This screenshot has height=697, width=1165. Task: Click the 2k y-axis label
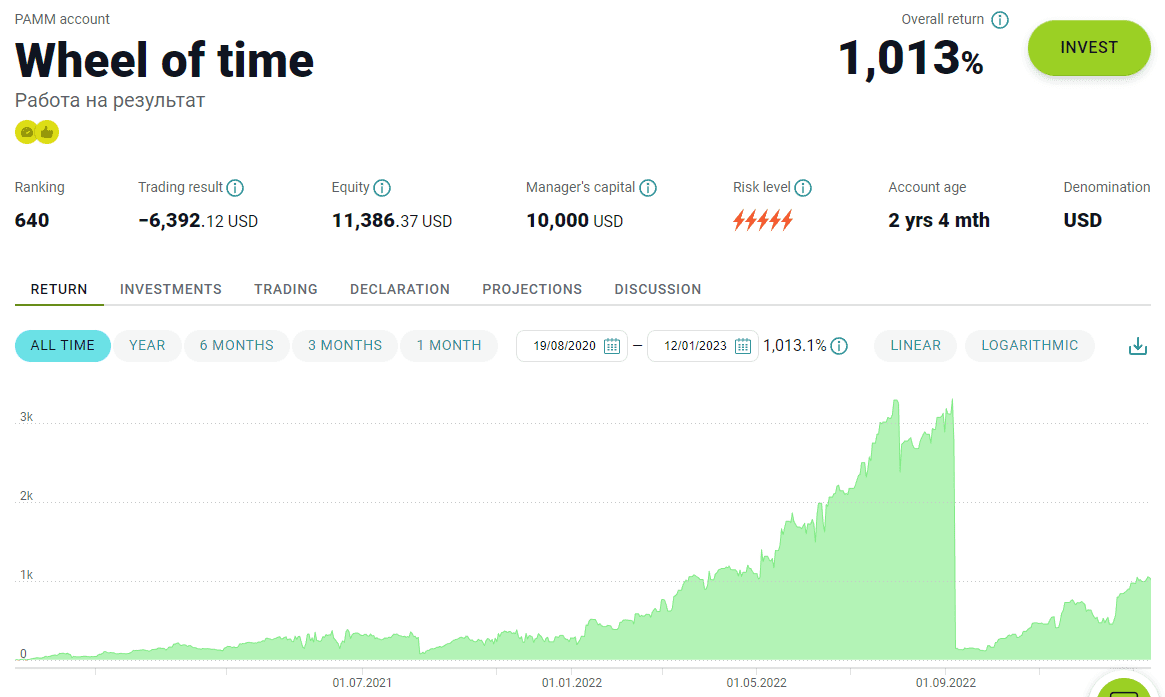(x=26, y=496)
